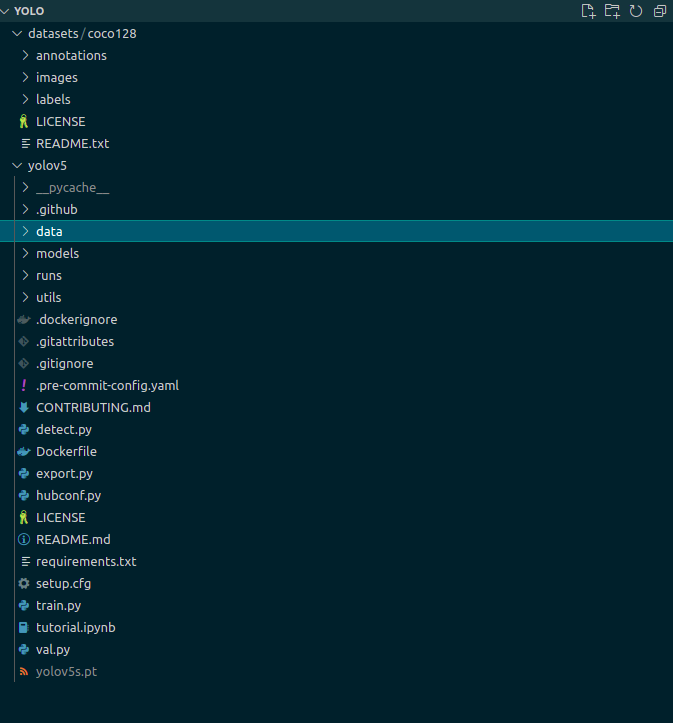Click the key icon of yolov5 LICENSE file
This screenshot has height=723, width=673.
(x=24, y=517)
